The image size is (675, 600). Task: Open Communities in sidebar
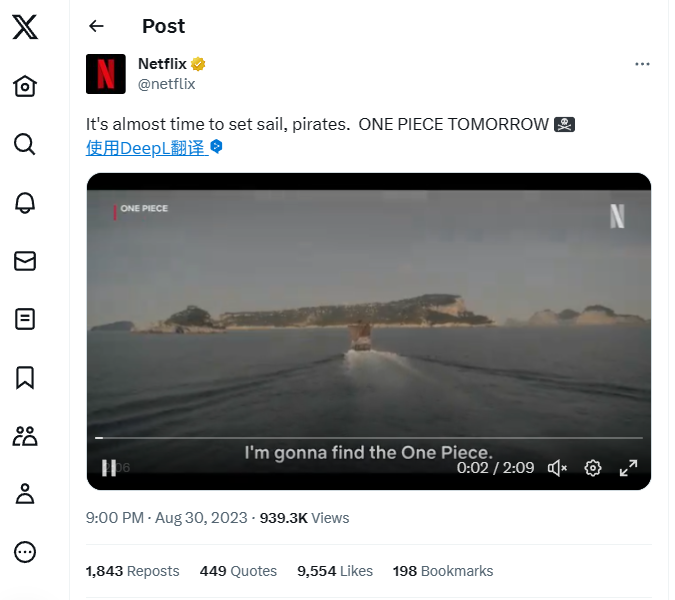point(25,435)
